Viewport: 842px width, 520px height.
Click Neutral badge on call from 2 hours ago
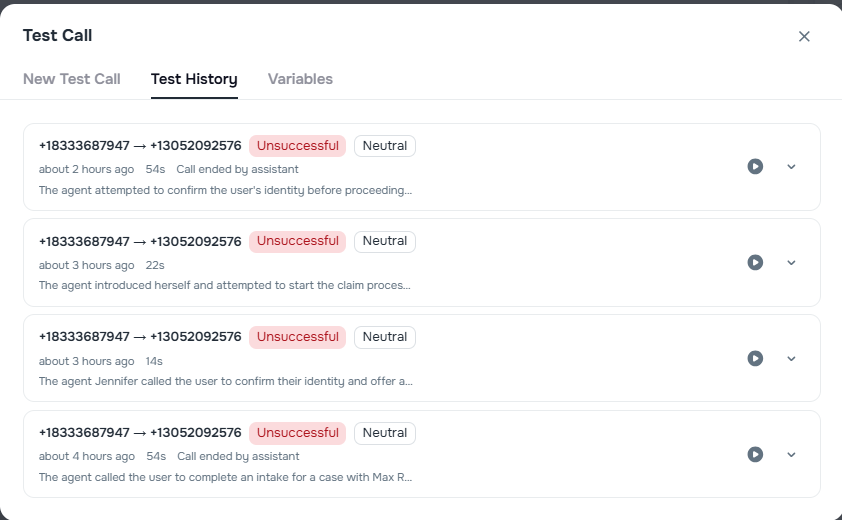click(384, 146)
